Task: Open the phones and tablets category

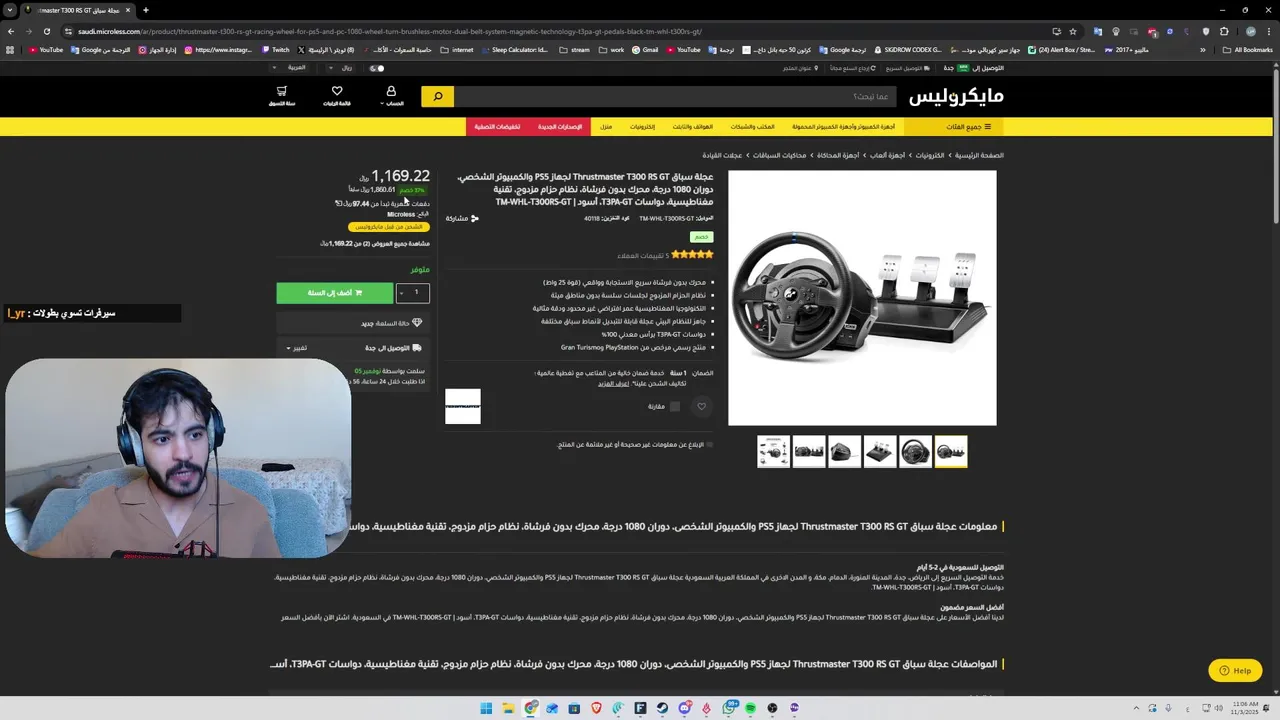Action: [x=692, y=127]
